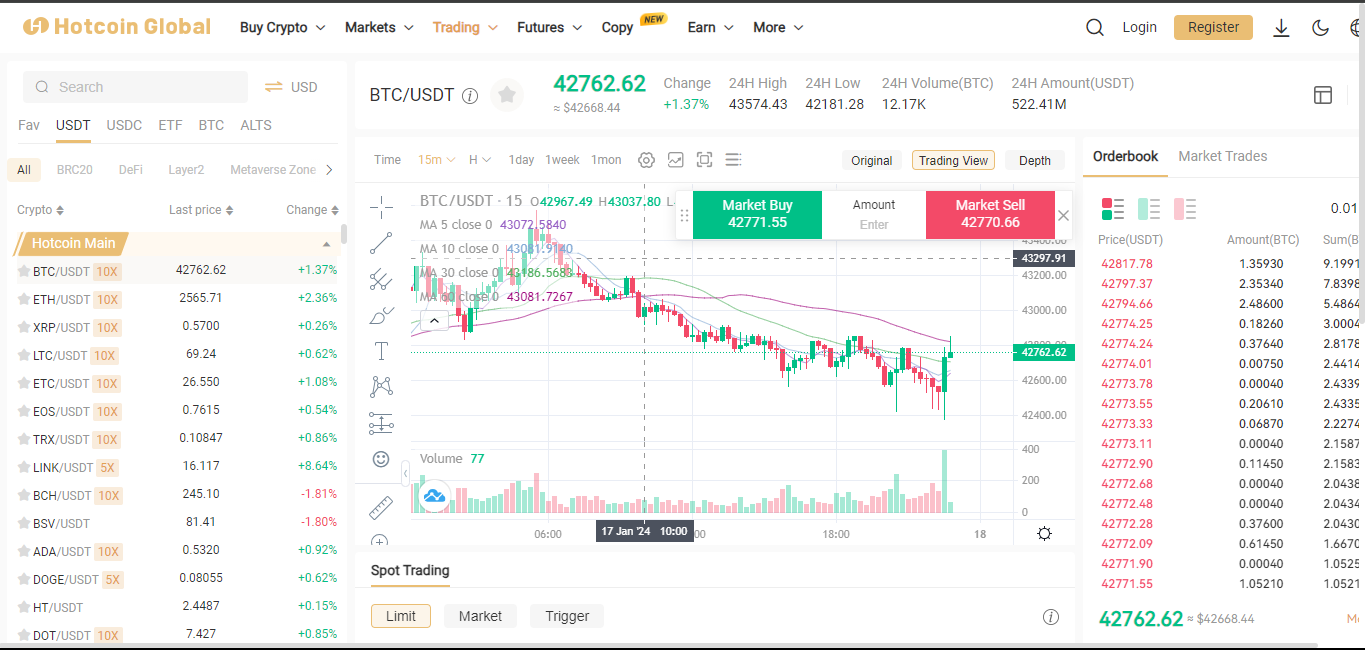Switch to the ALTS tab
The width and height of the screenshot is (1365, 650).
(256, 125)
